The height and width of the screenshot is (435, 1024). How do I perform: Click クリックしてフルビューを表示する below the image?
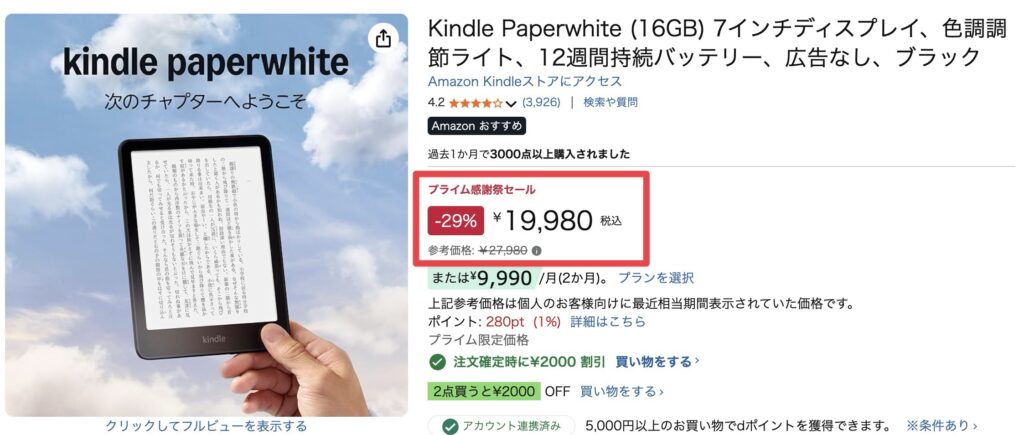click(206, 426)
